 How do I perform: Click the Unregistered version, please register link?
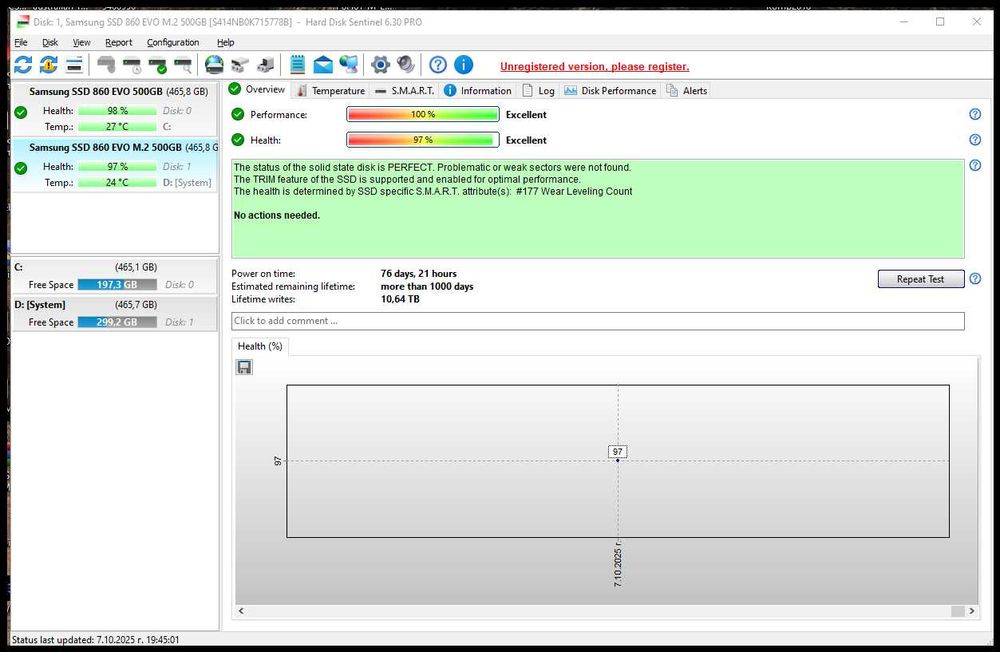pos(594,66)
